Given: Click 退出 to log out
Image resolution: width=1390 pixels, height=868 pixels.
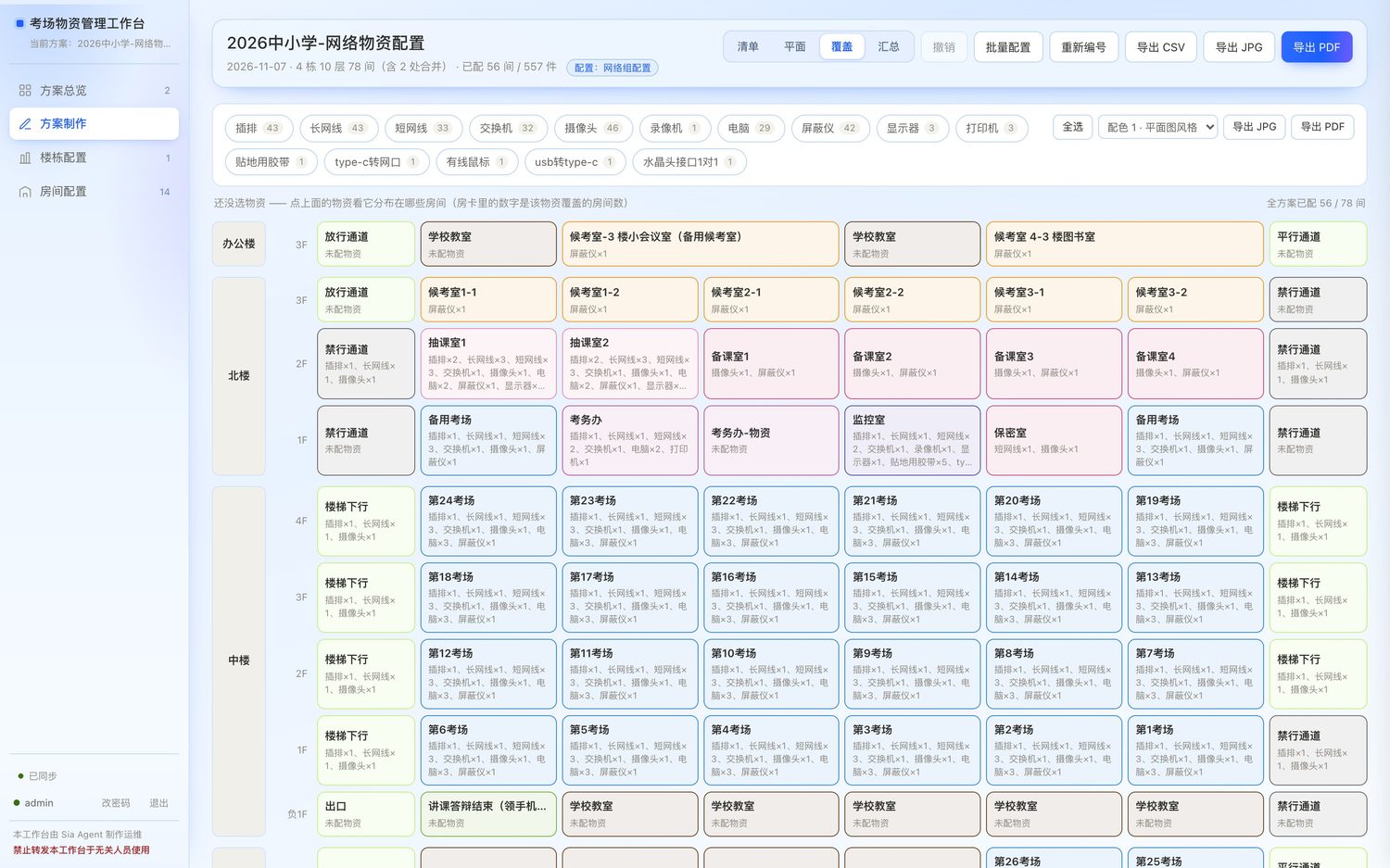Looking at the screenshot, I should tap(159, 803).
